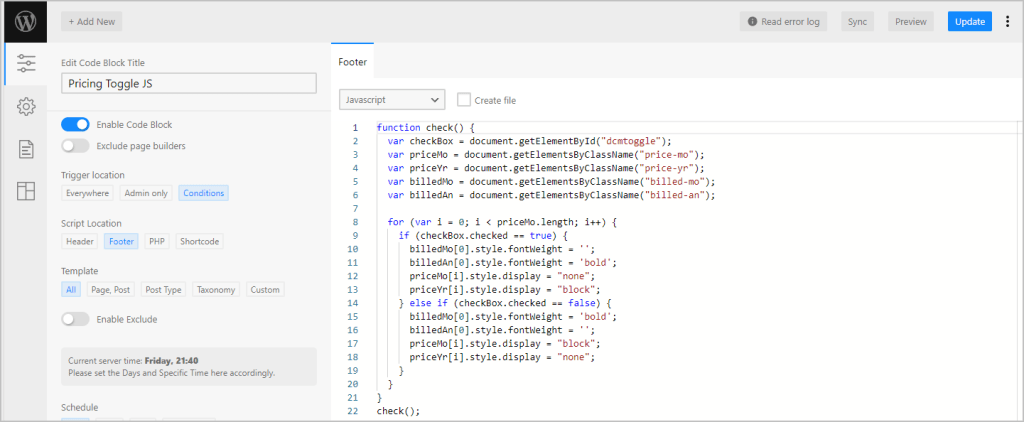
Task: Click the Preview button
Action: tap(910, 22)
